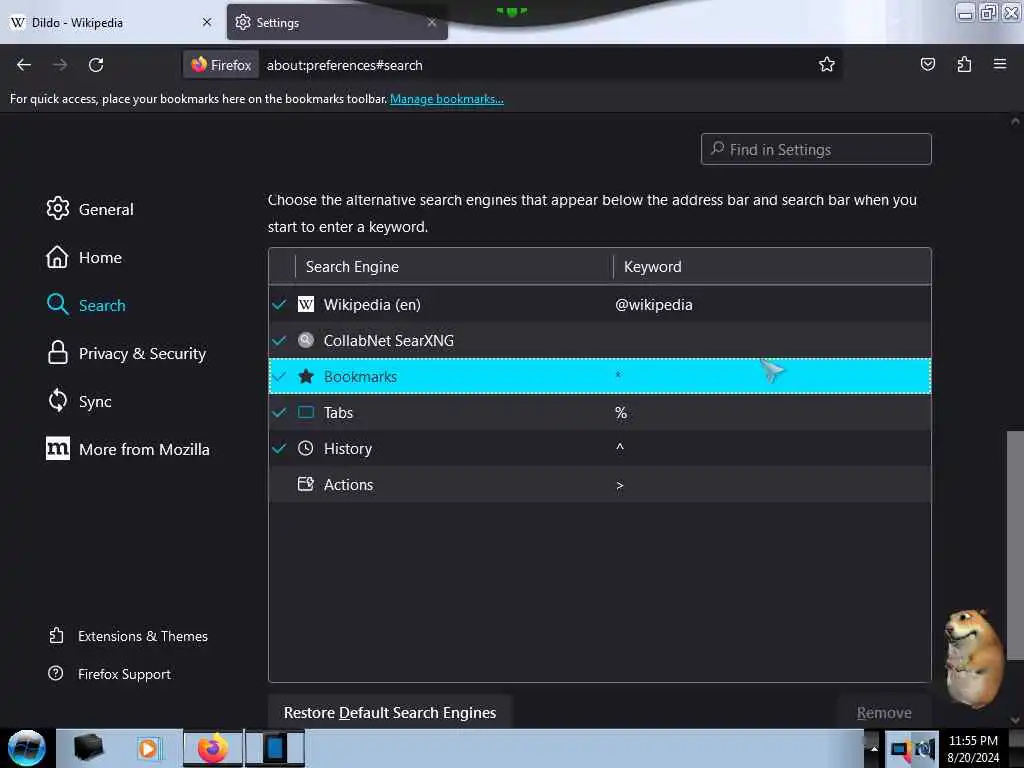Open the General settings category
Viewport: 1024px width, 768px height.
(x=106, y=209)
